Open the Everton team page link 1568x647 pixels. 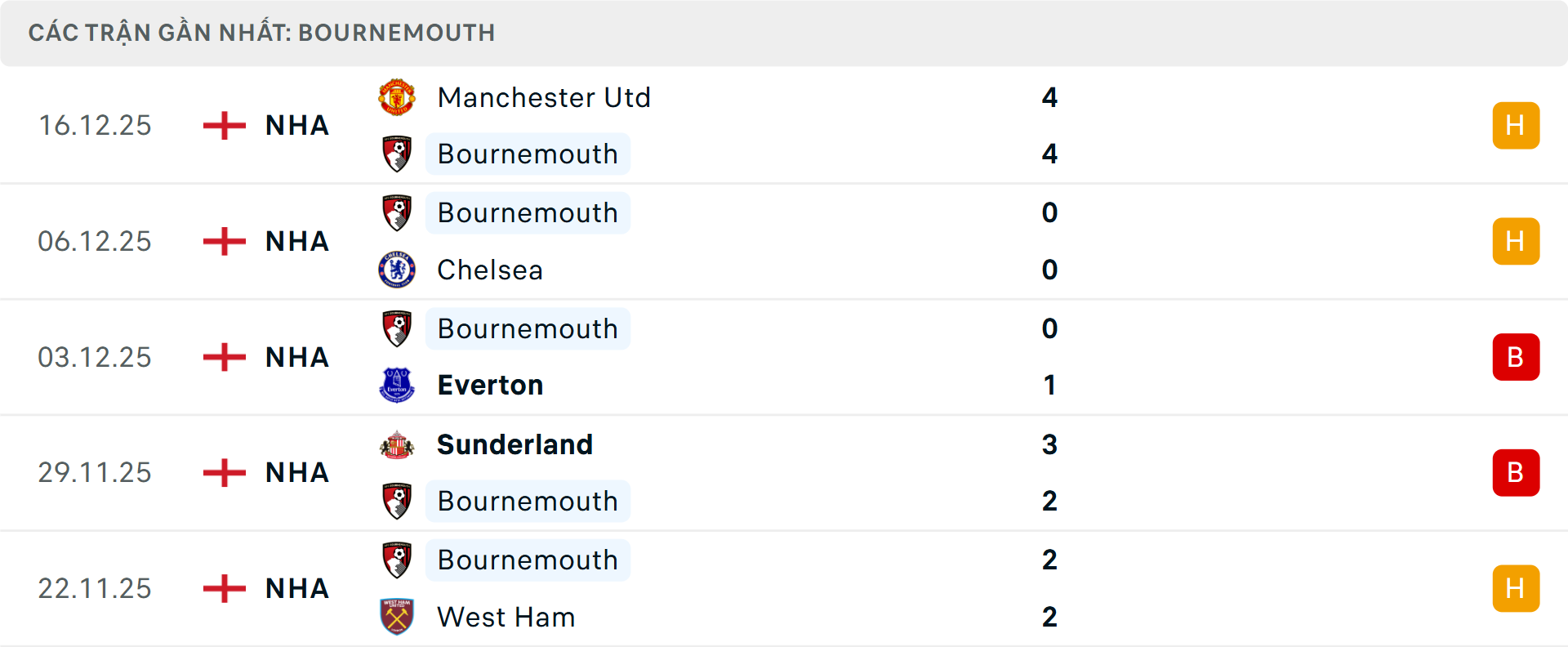490,385
